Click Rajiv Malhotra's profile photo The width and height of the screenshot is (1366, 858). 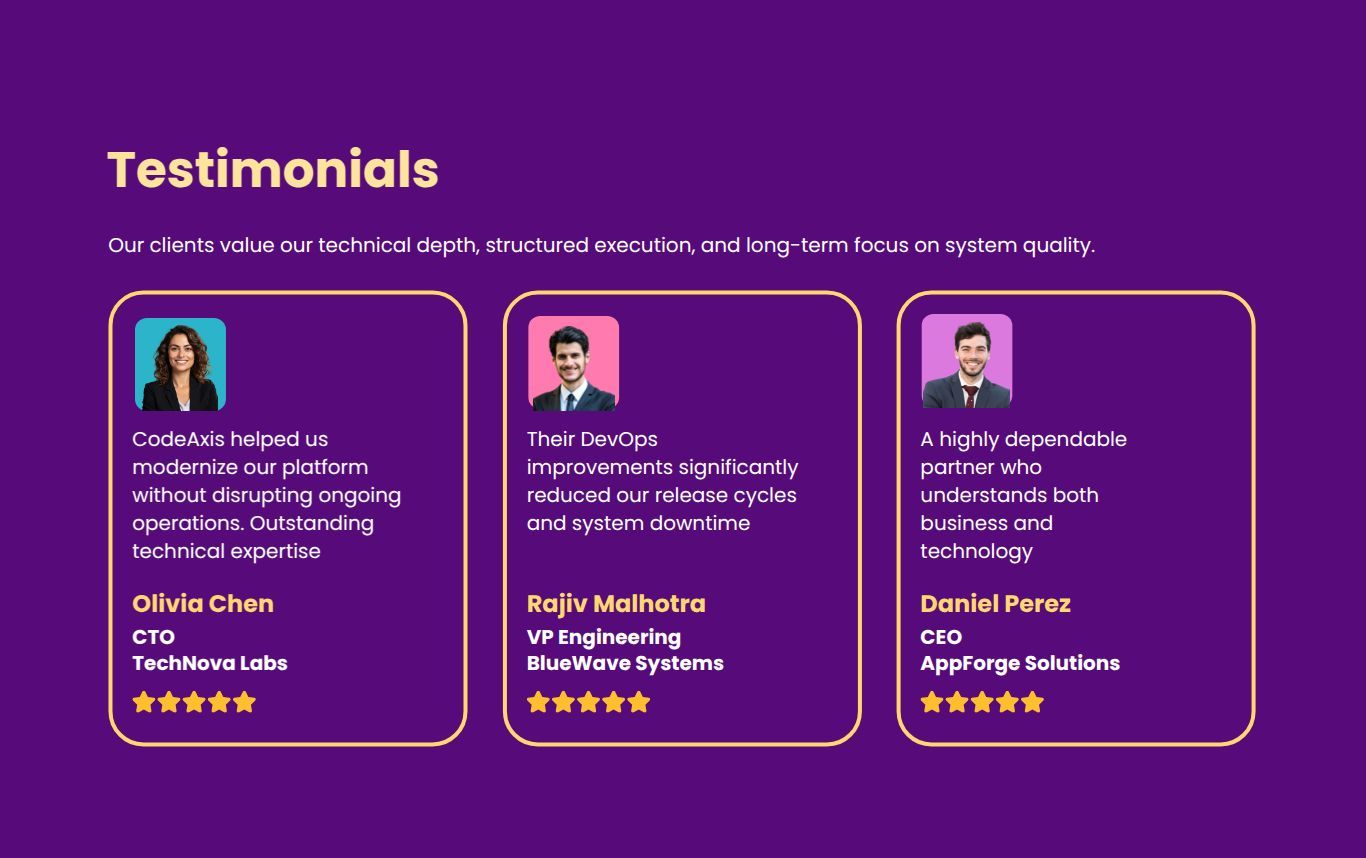coord(573,363)
